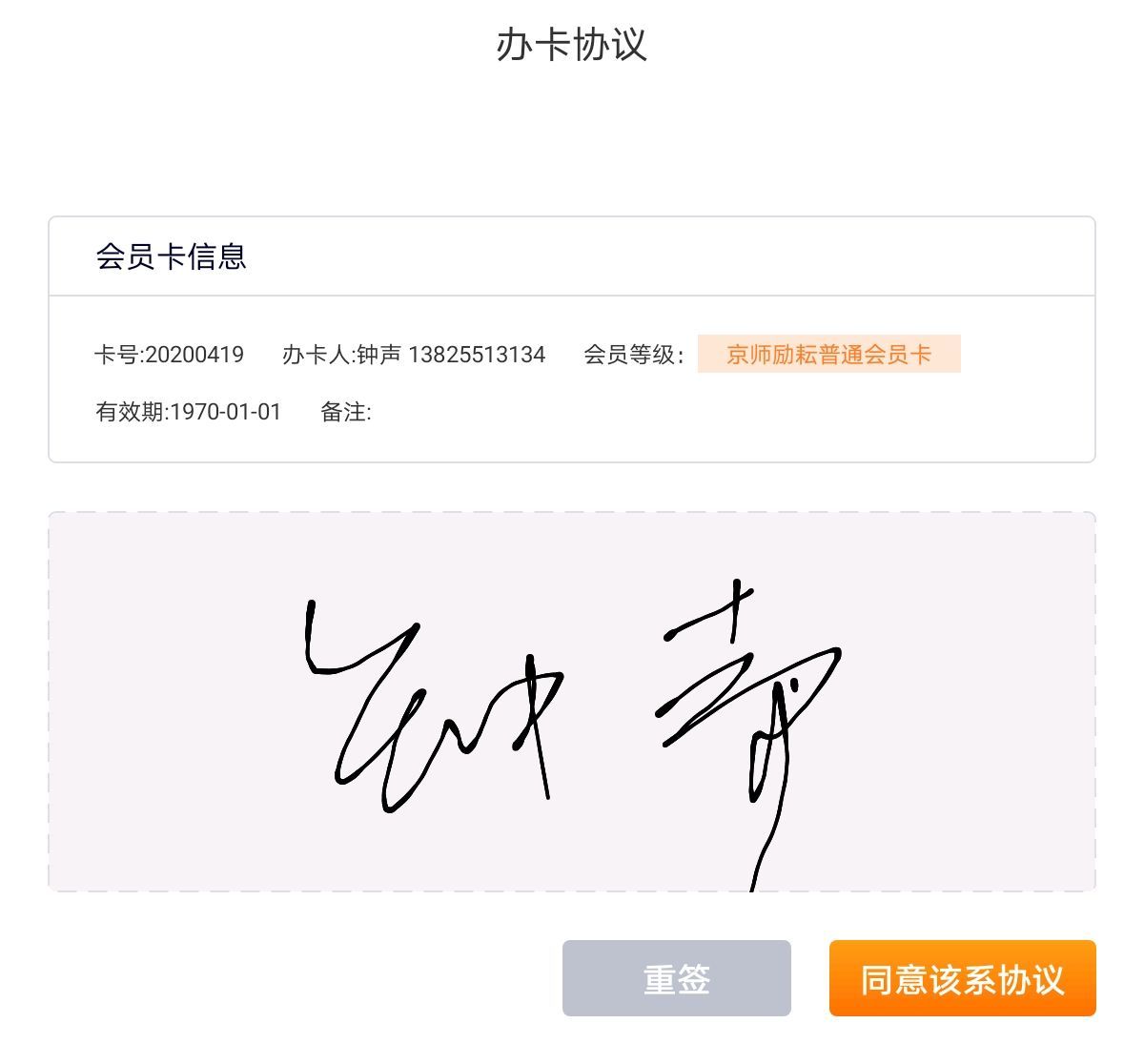The image size is (1144, 1064).
Task: Click the empty area below the 有效期 row in the card panel
Action: (x=572, y=444)
